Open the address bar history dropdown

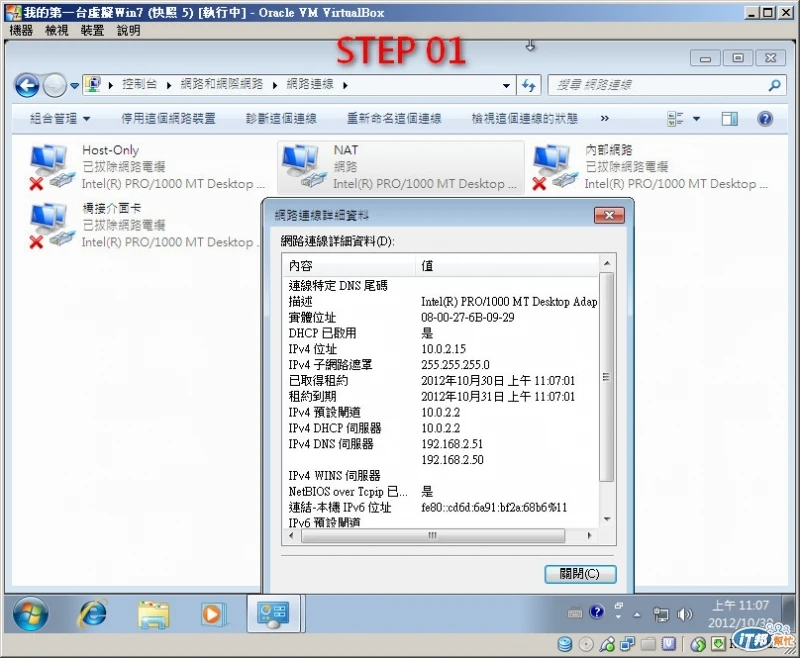[506, 85]
